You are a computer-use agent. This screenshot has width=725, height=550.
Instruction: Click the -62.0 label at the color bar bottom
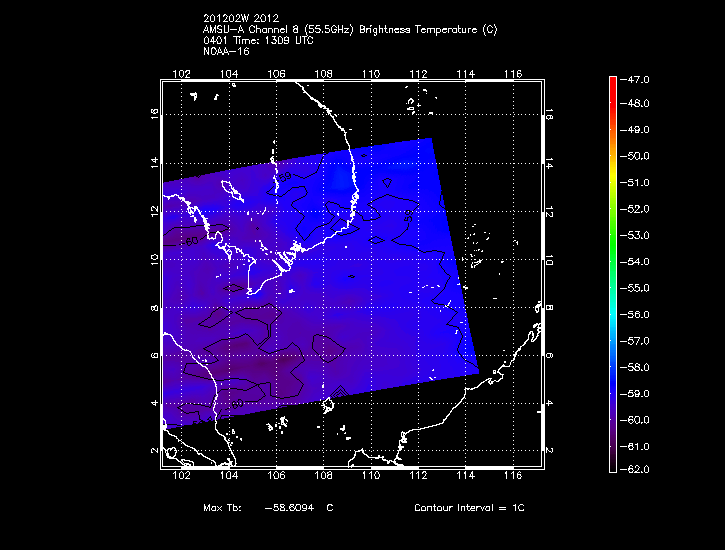[635, 470]
